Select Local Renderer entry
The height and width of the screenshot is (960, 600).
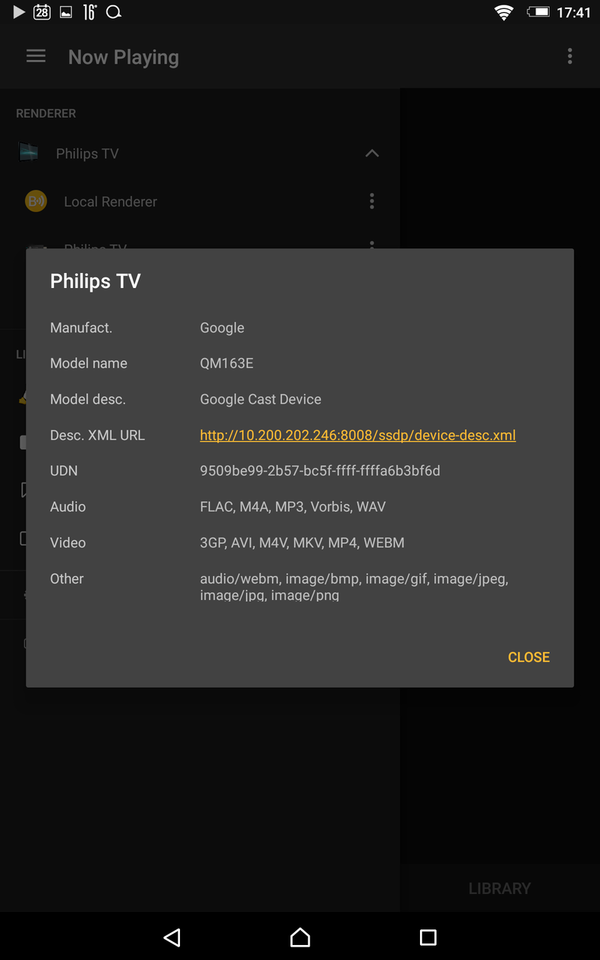tap(110, 201)
